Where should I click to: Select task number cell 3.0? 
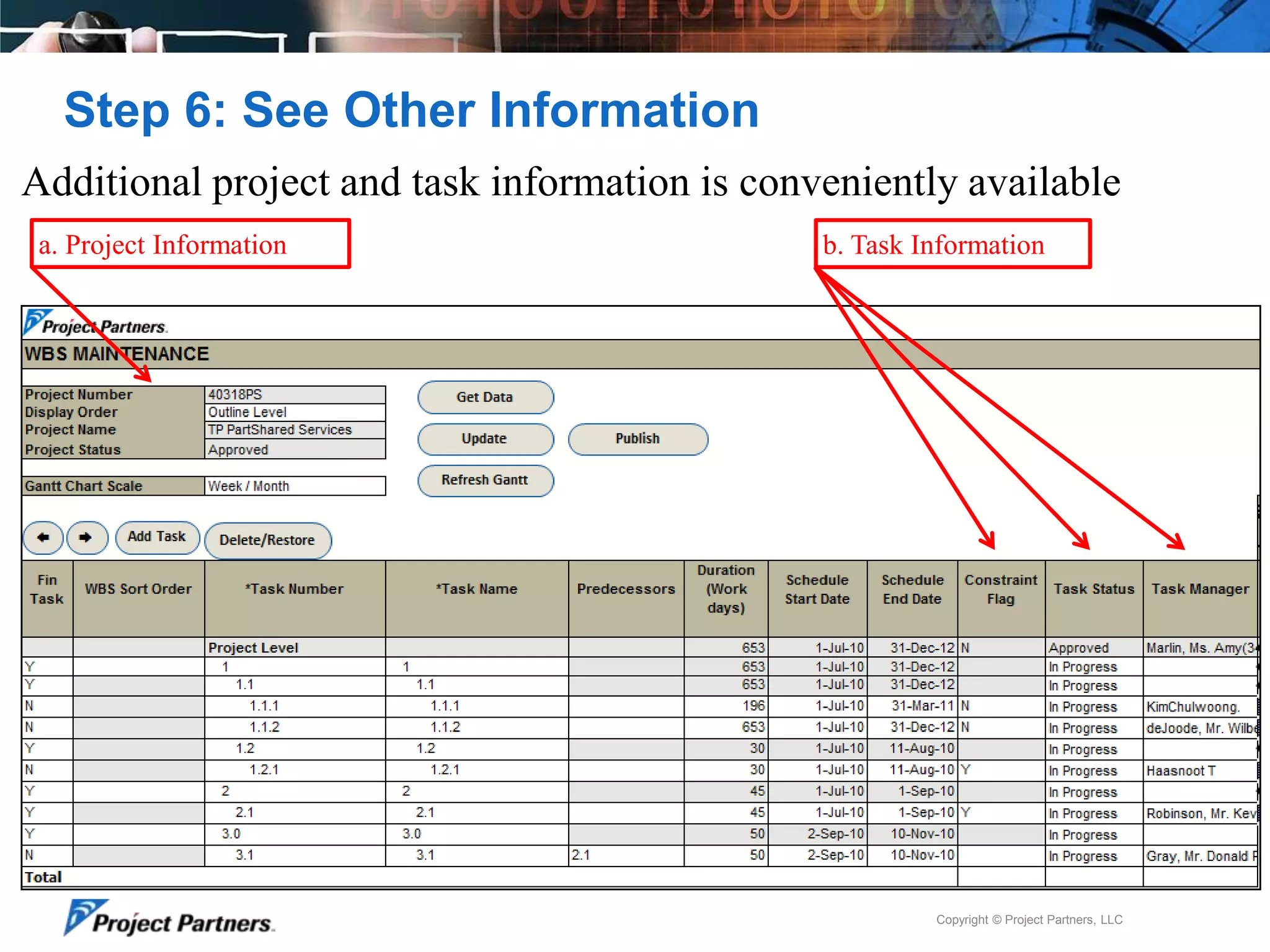pyautogui.click(x=295, y=834)
